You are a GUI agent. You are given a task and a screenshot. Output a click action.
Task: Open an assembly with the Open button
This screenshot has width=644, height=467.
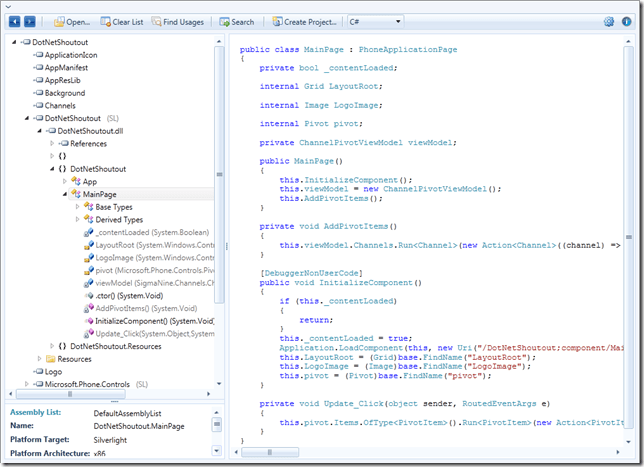pyautogui.click(x=72, y=22)
